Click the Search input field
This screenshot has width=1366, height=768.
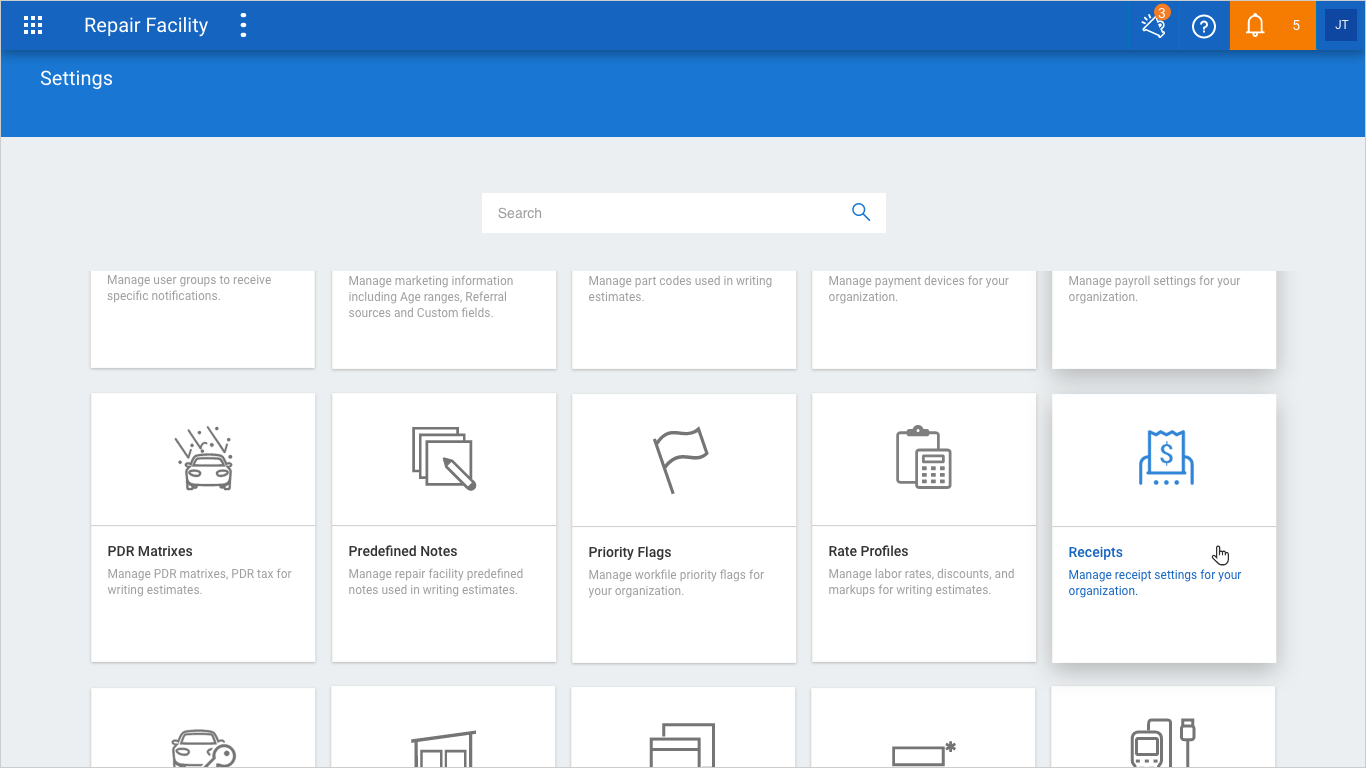pos(665,213)
